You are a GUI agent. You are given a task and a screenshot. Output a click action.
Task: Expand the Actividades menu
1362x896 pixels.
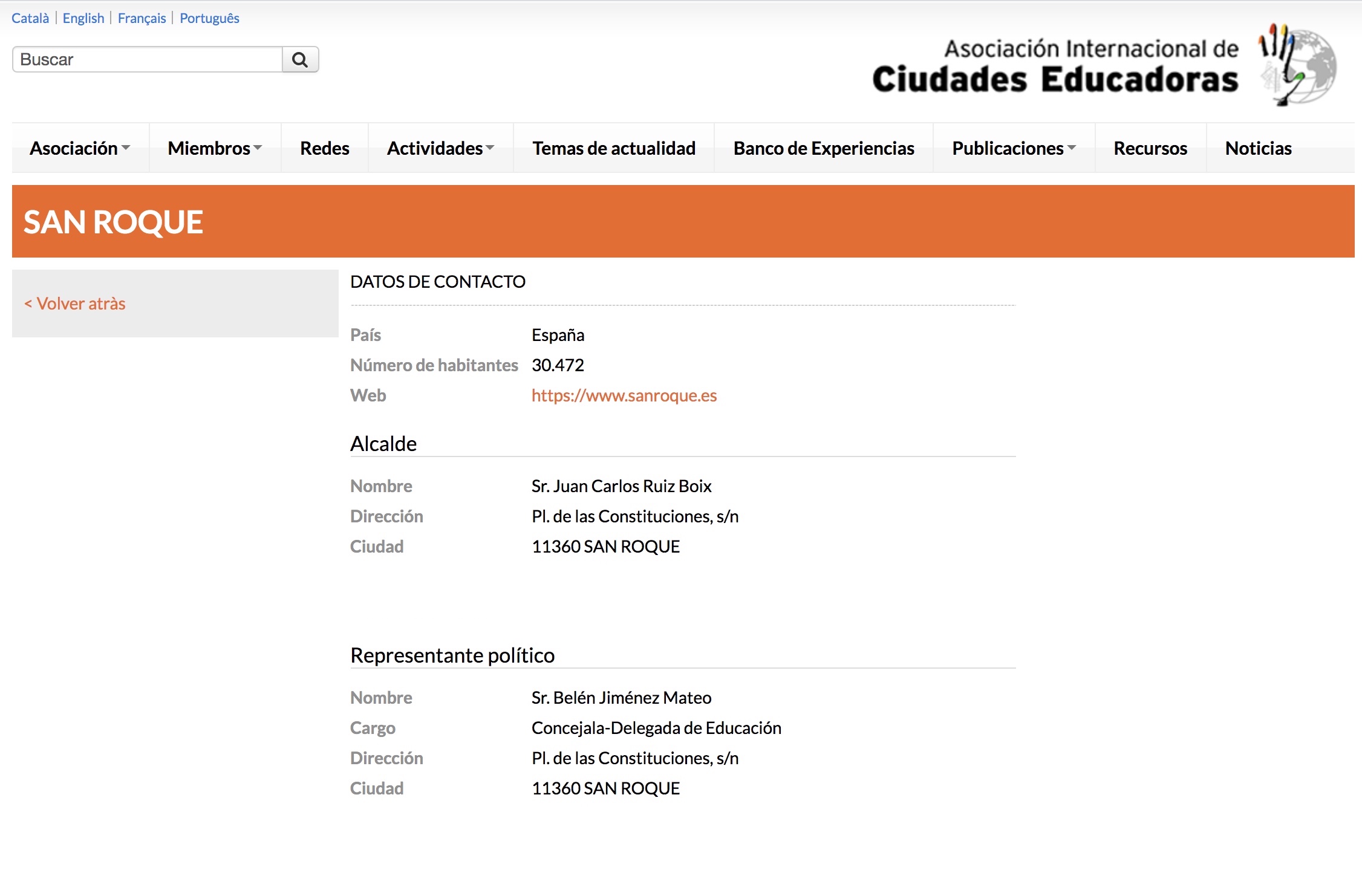(440, 148)
